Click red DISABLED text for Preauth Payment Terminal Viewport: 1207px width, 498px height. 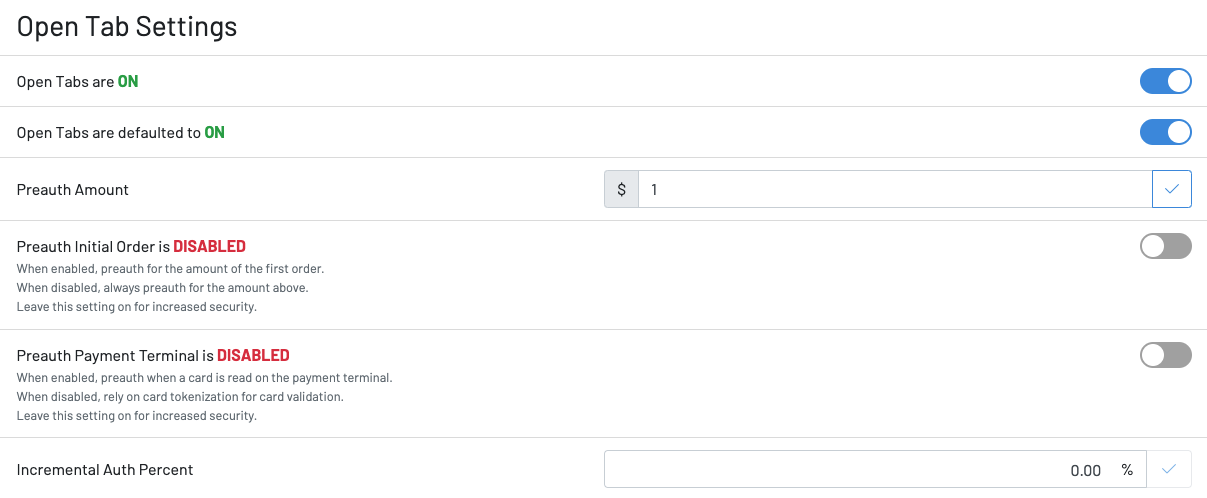point(253,355)
